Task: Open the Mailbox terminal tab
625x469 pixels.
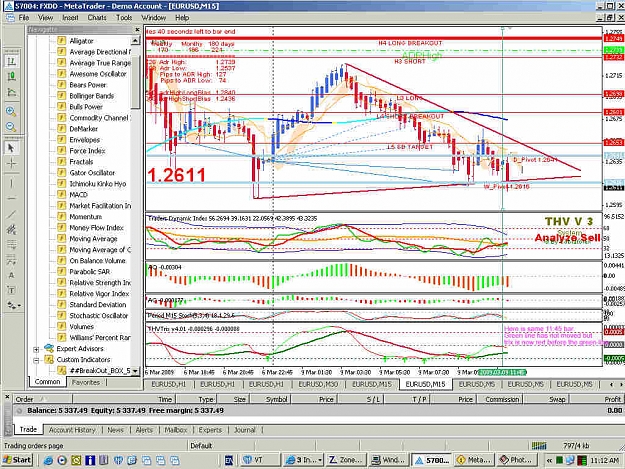Action: [176, 430]
